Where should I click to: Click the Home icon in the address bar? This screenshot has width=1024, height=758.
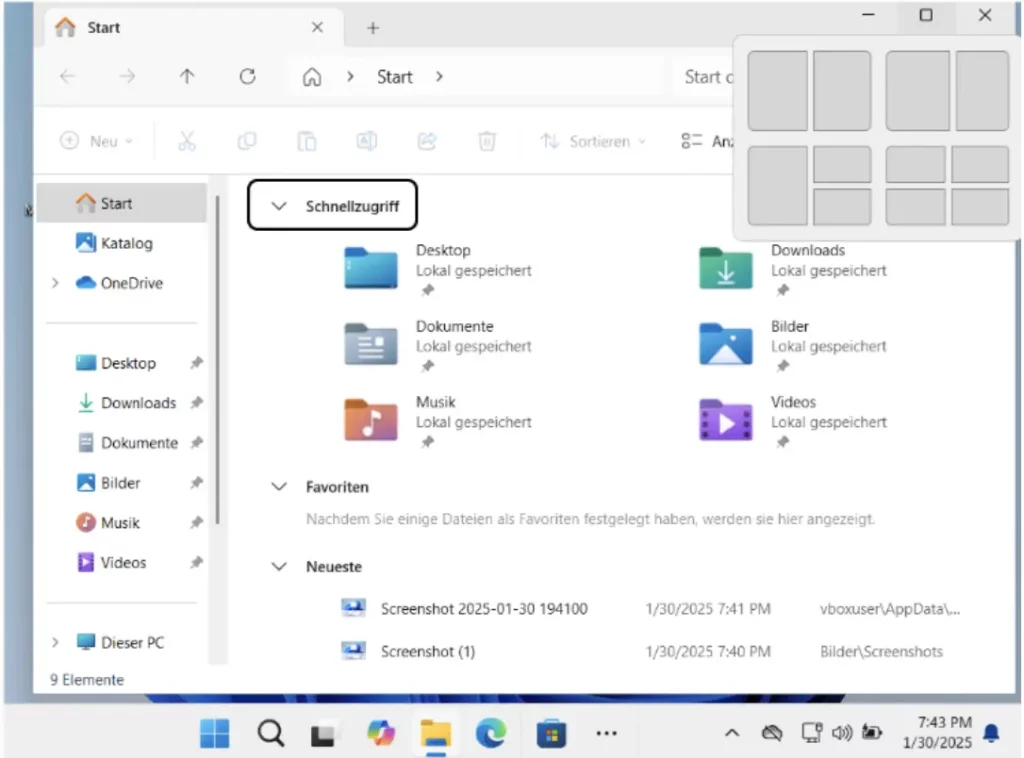pos(311,76)
